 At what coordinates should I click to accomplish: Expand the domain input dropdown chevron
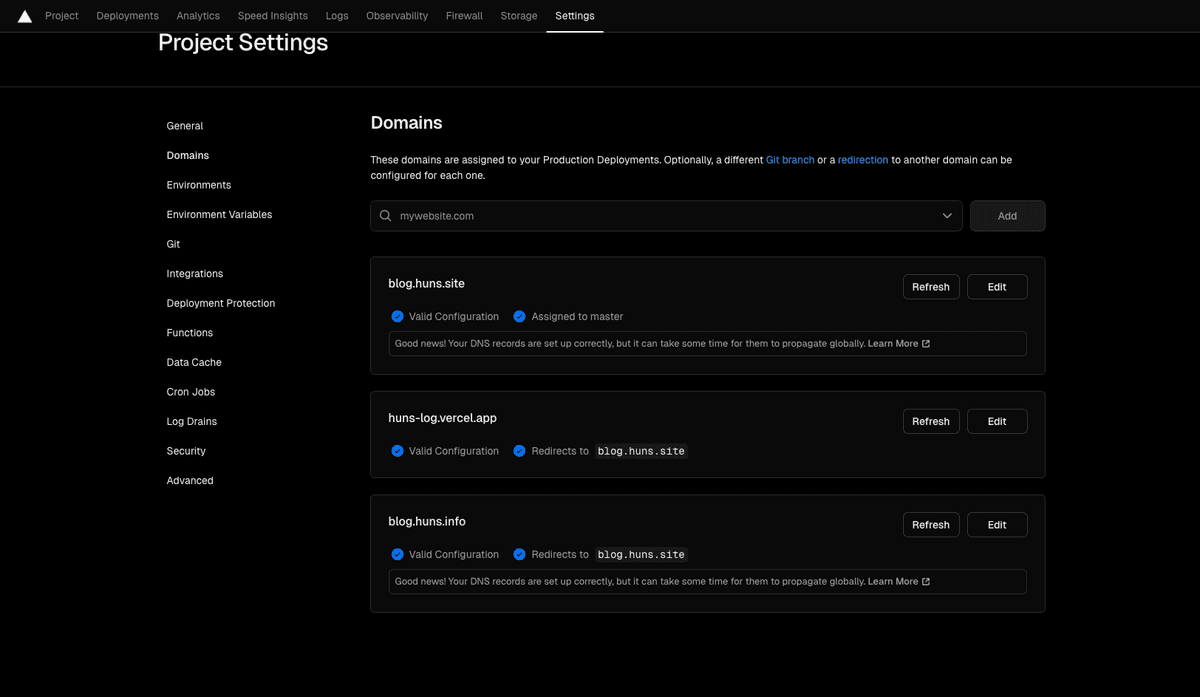click(947, 216)
